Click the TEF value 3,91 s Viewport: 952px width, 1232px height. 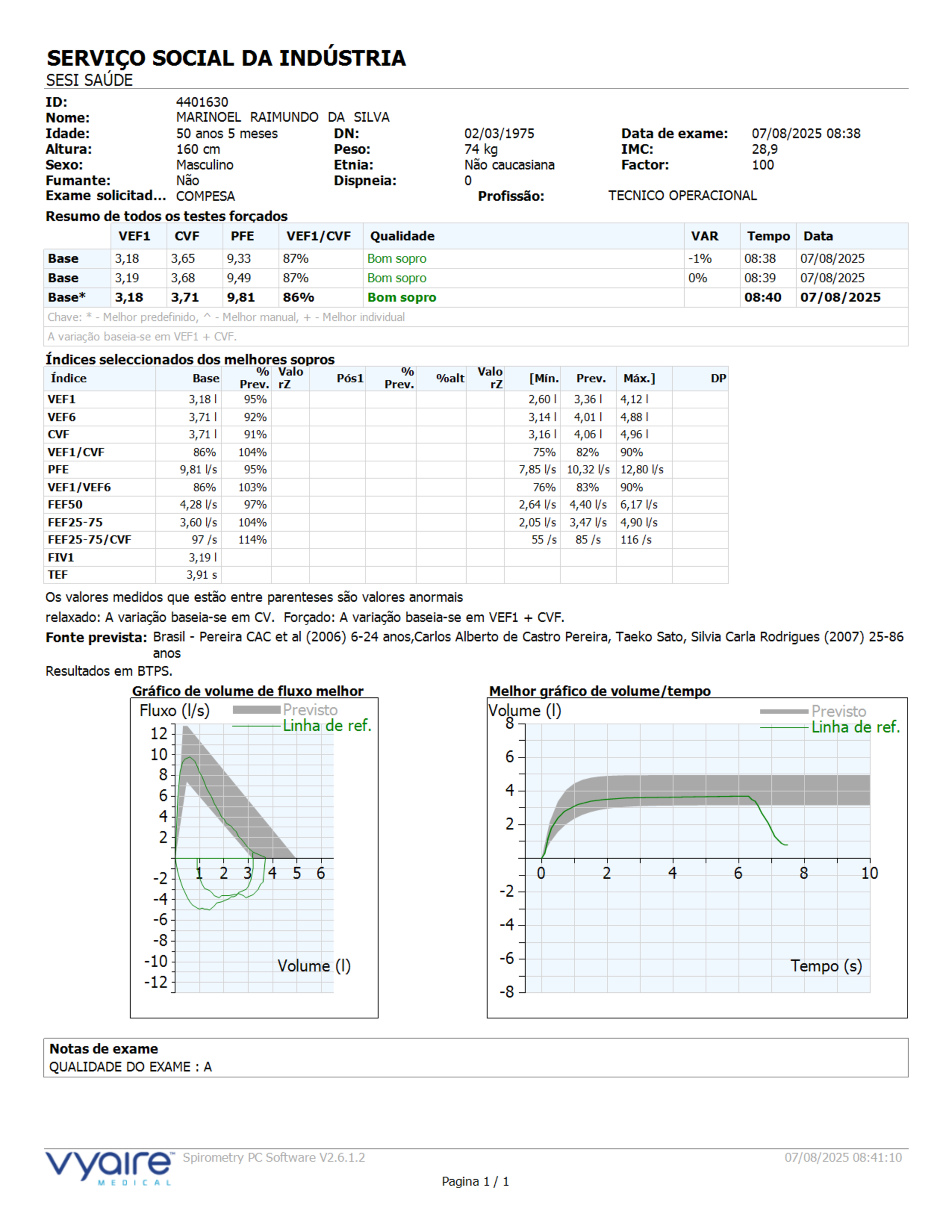tap(202, 575)
